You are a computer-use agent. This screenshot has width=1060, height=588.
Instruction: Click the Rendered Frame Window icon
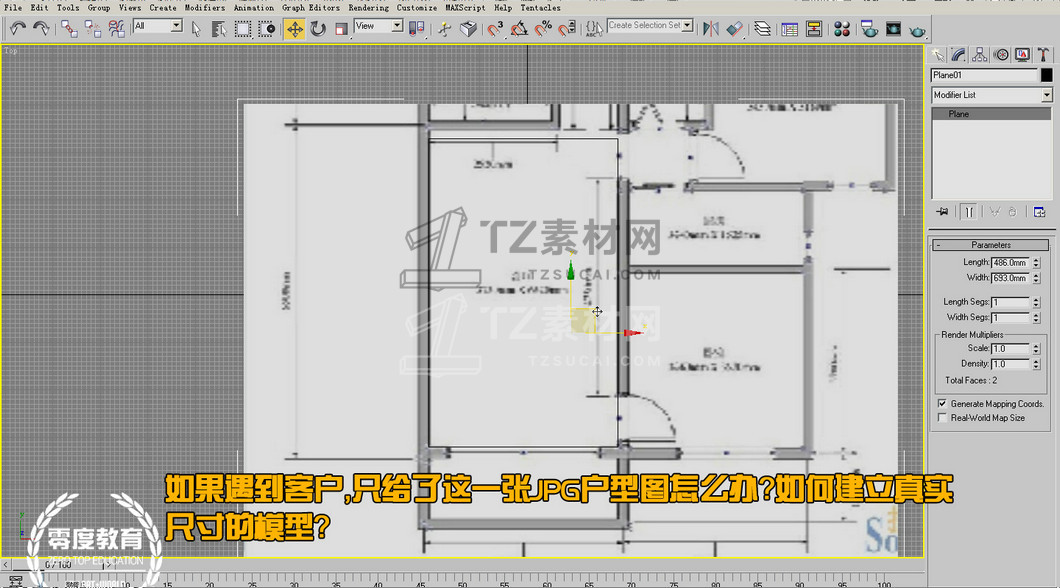point(893,28)
